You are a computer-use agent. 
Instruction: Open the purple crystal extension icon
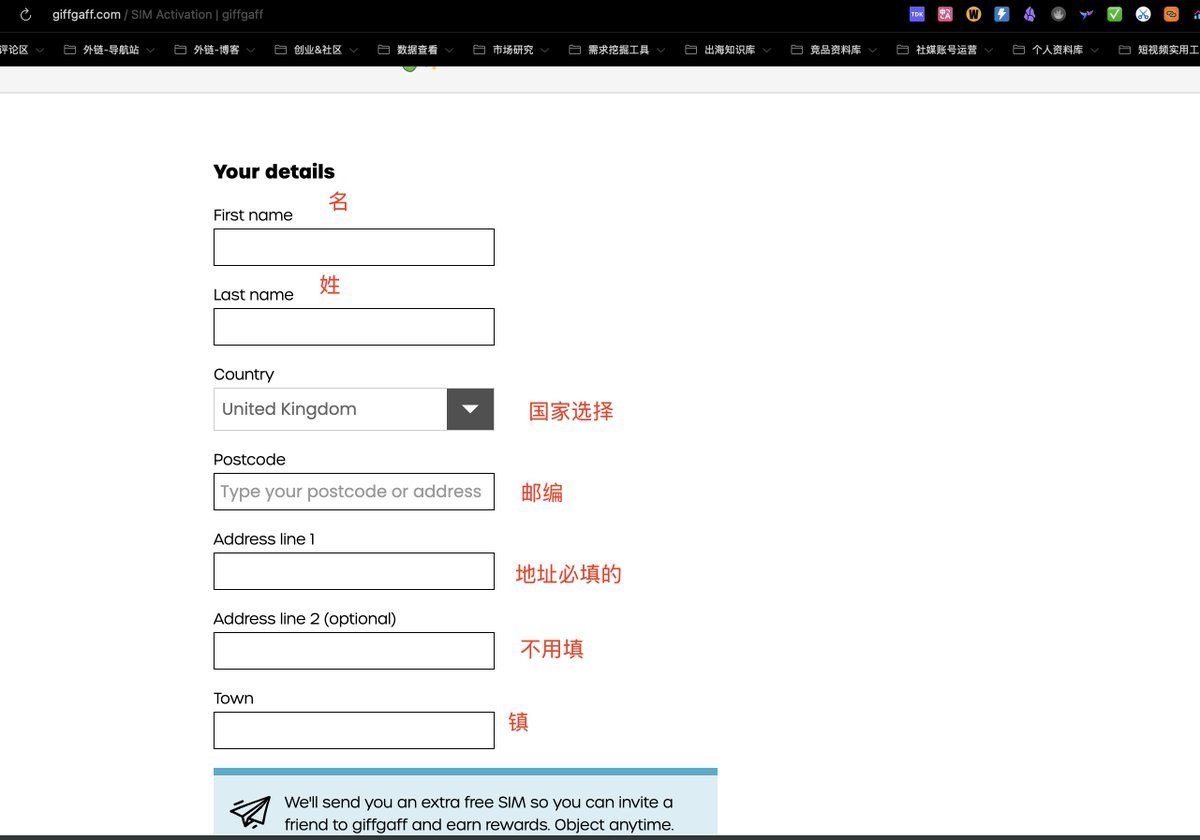click(x=1030, y=14)
